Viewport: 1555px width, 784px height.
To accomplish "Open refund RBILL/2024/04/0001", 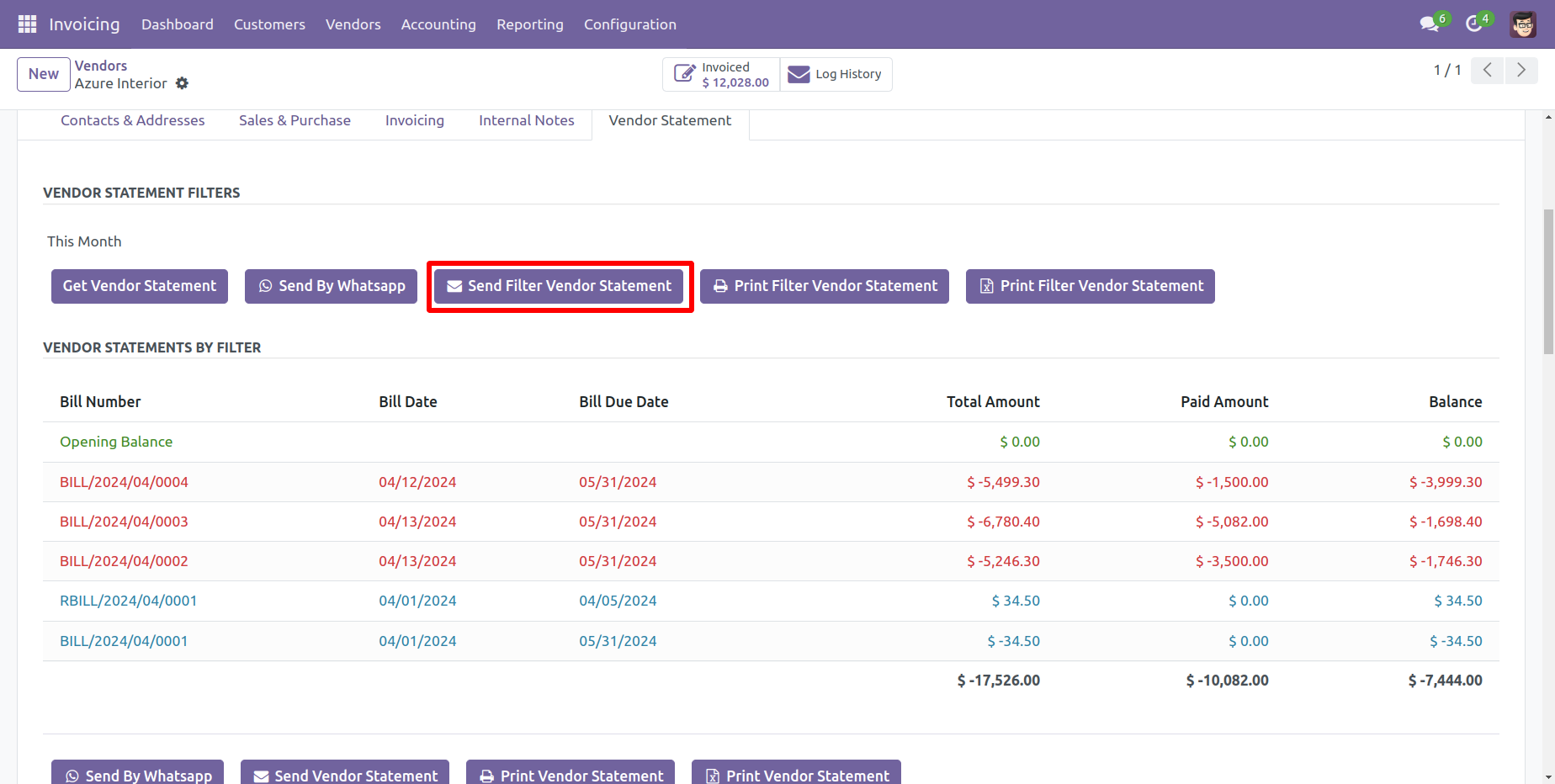I will (x=128, y=601).
